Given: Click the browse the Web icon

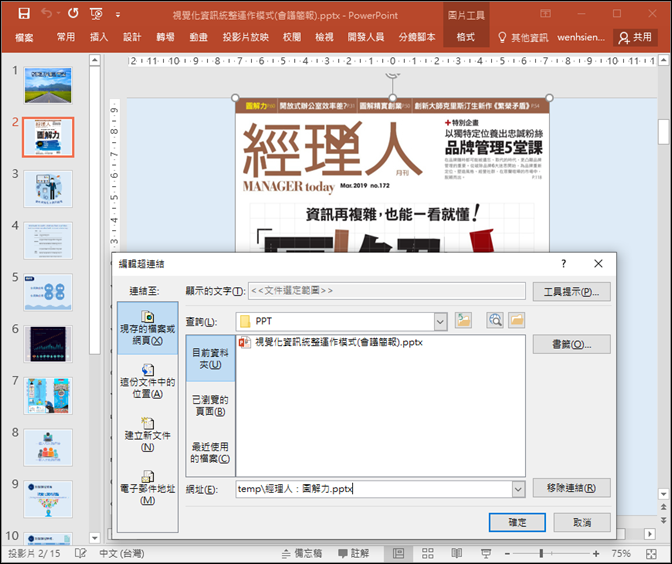Looking at the screenshot, I should [495, 320].
